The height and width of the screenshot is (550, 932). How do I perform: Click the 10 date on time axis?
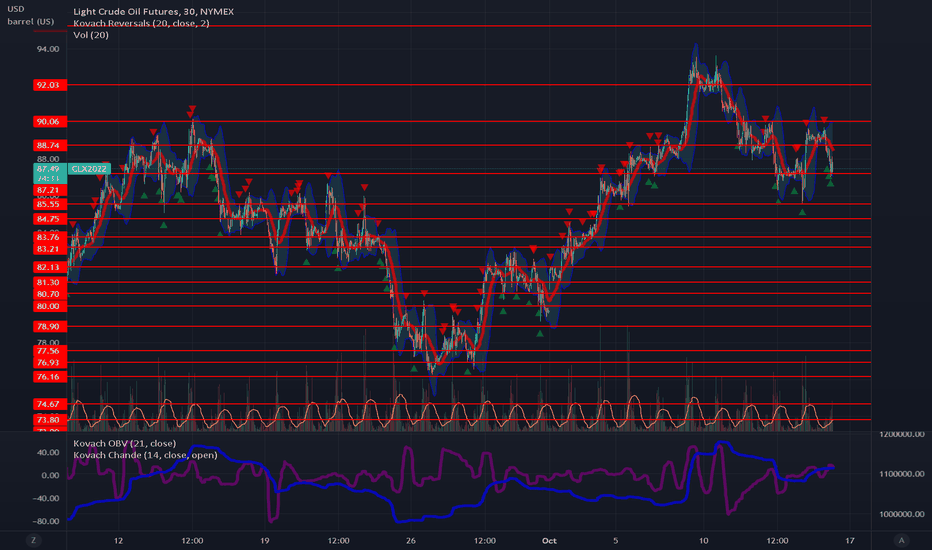(x=704, y=540)
